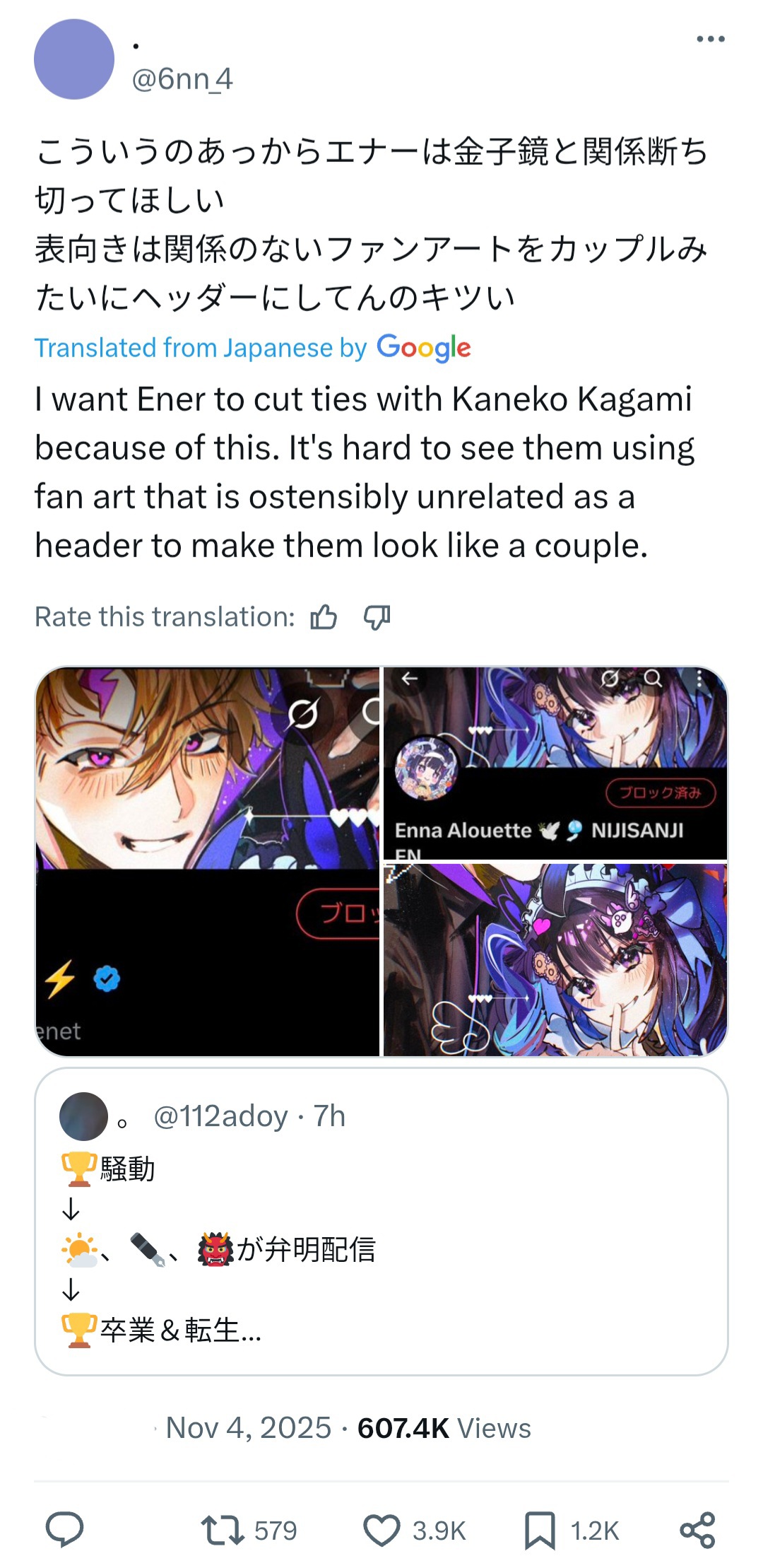Viewport: 763px width, 1568px height.
Task: Rate the translation with thumbs down
Action: click(377, 617)
